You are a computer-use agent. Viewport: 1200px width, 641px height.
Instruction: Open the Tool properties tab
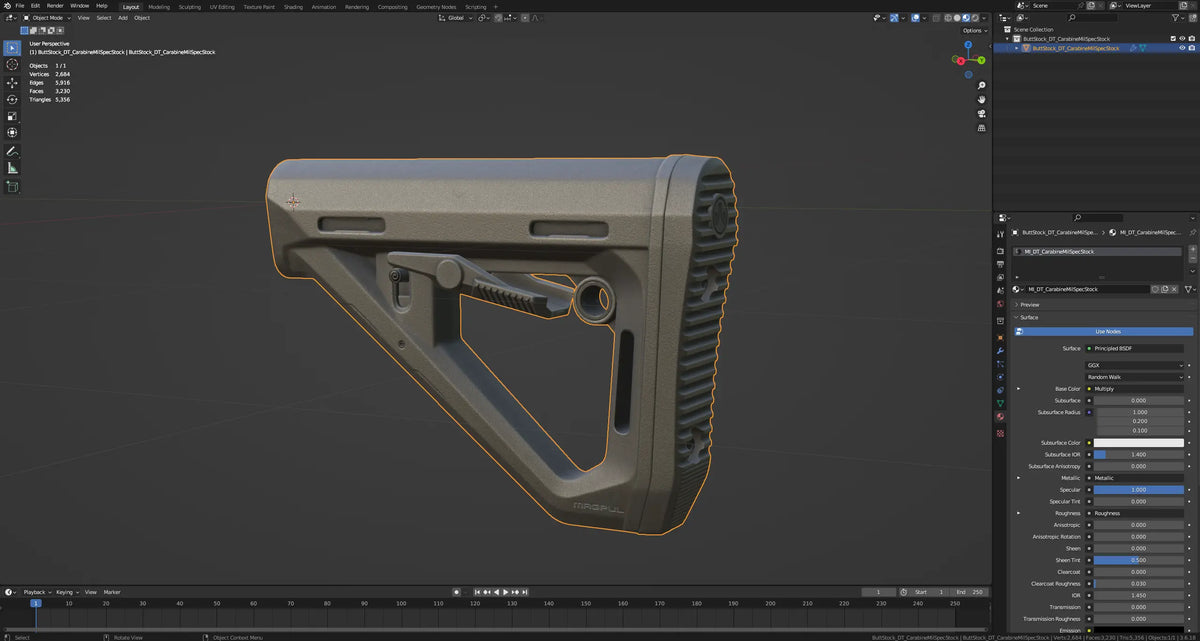[1000, 235]
